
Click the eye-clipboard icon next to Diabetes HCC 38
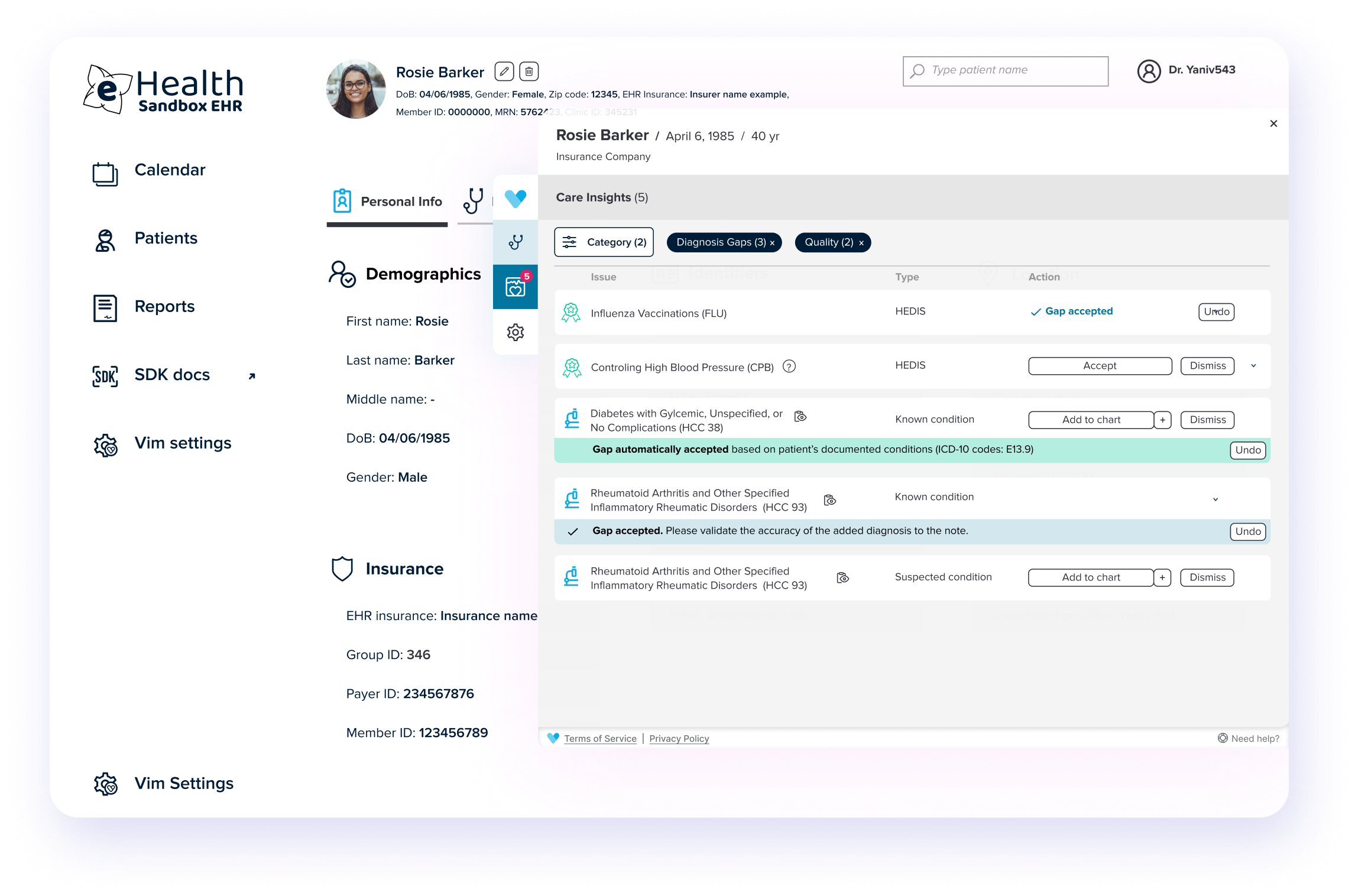pyautogui.click(x=800, y=417)
